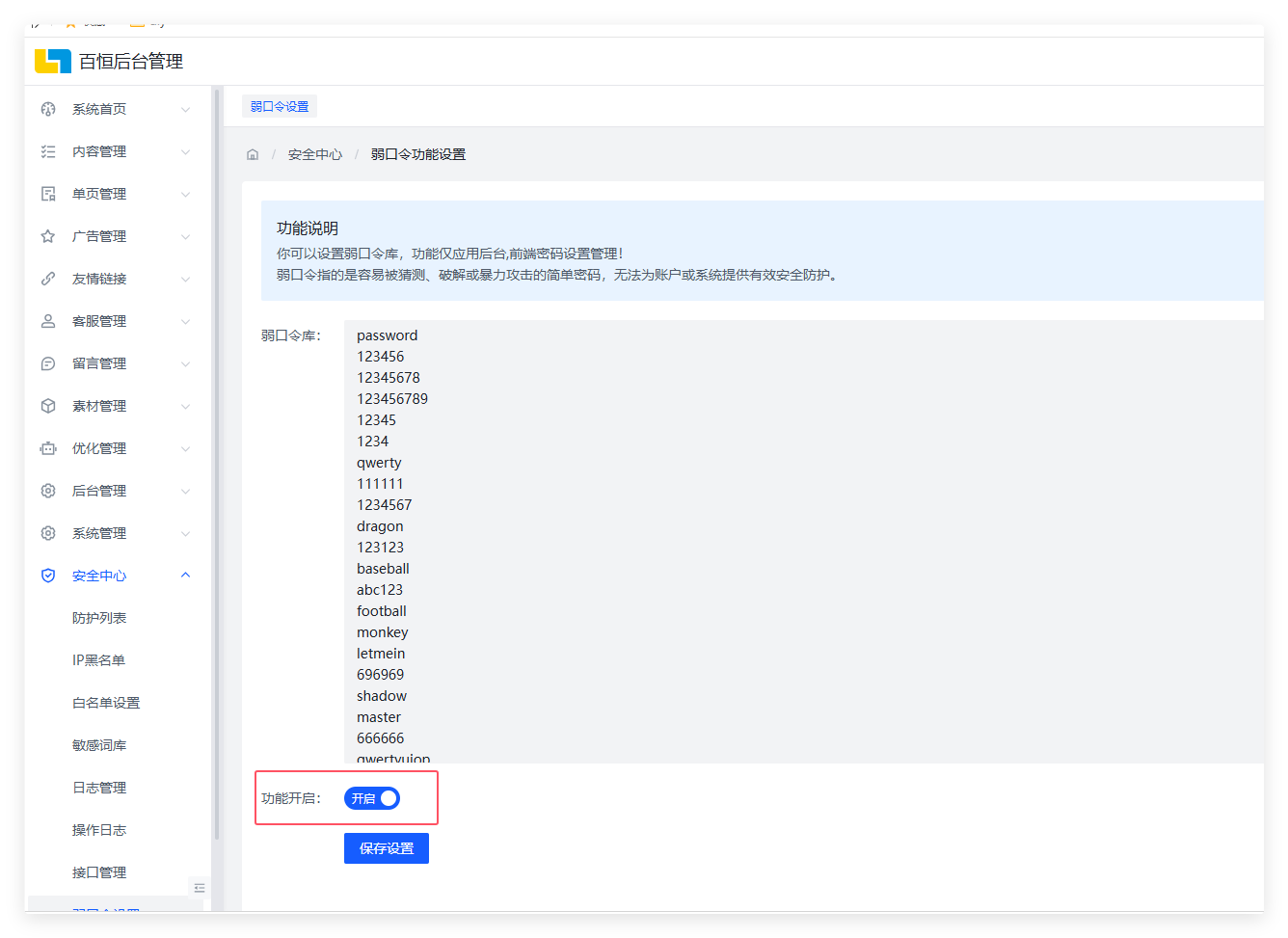Open the IP黑名单 submenu item
Screen dimensions: 1288x938
point(98,660)
